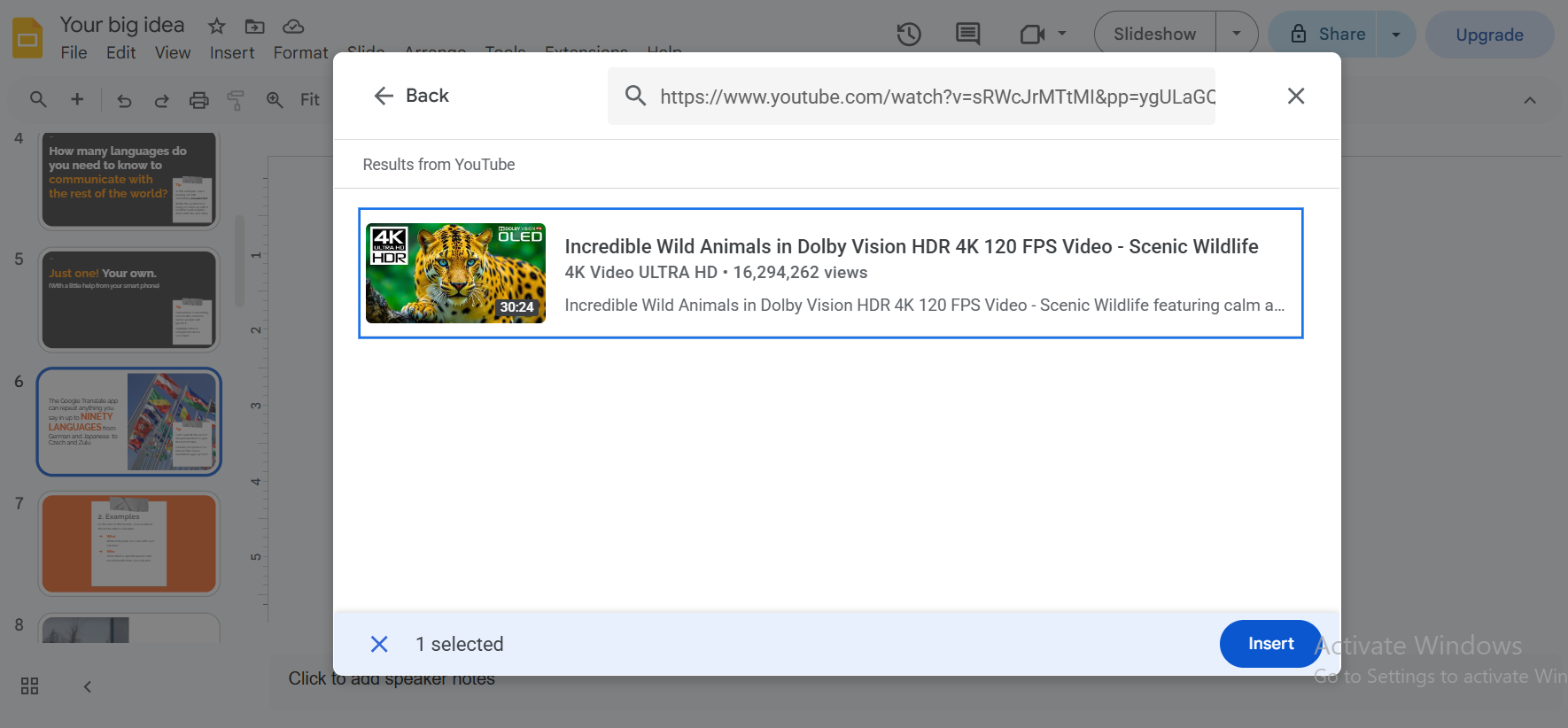Star the Your big idea presentation
Image resolution: width=1568 pixels, height=728 pixels.
[216, 26]
